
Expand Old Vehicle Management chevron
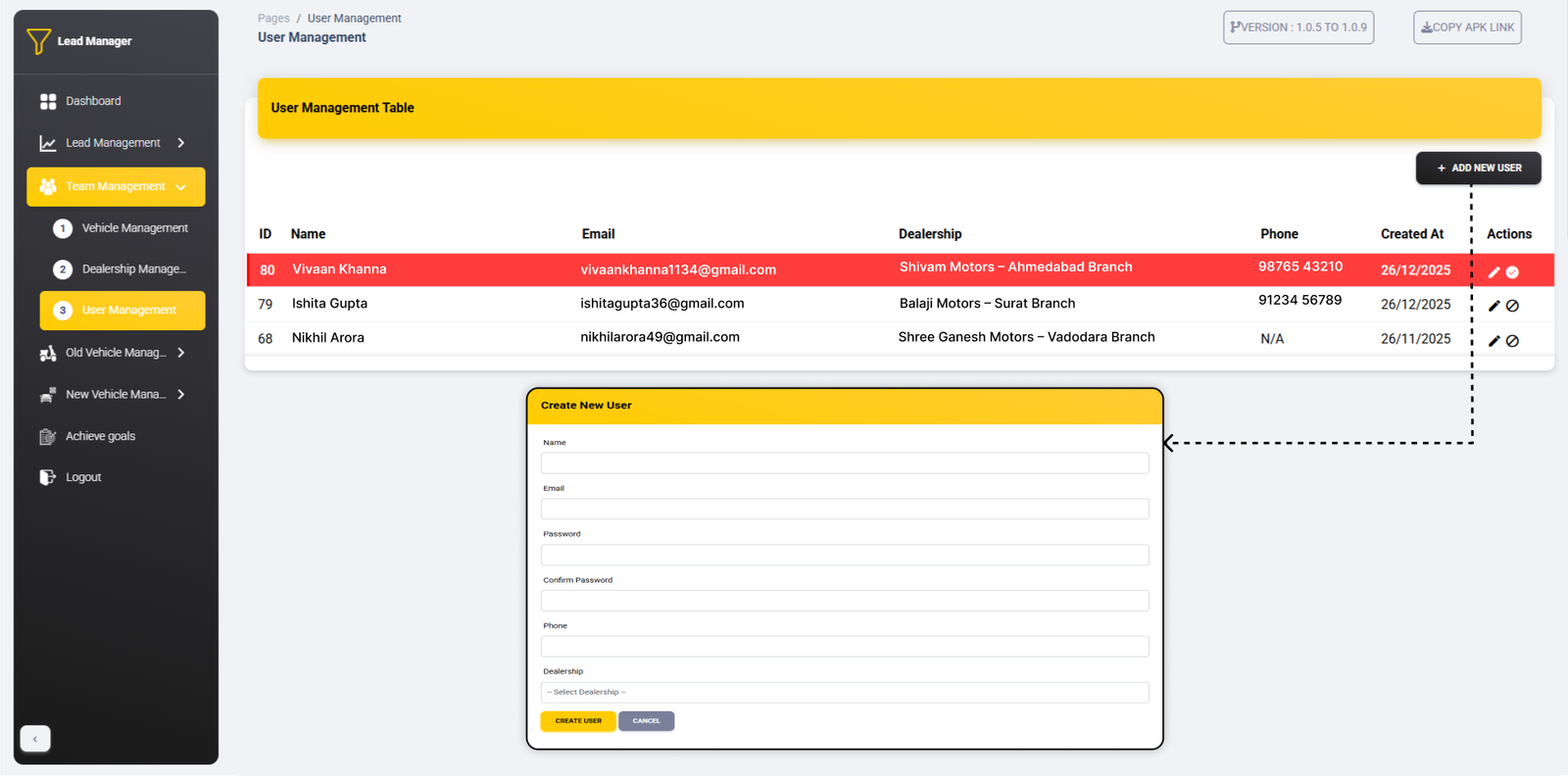pos(181,353)
